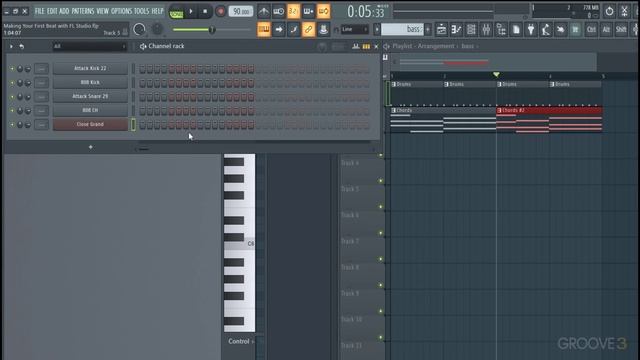This screenshot has height=360, width=640.
Task: Toggle Channel rack step/piano view icon
Action: point(366,47)
